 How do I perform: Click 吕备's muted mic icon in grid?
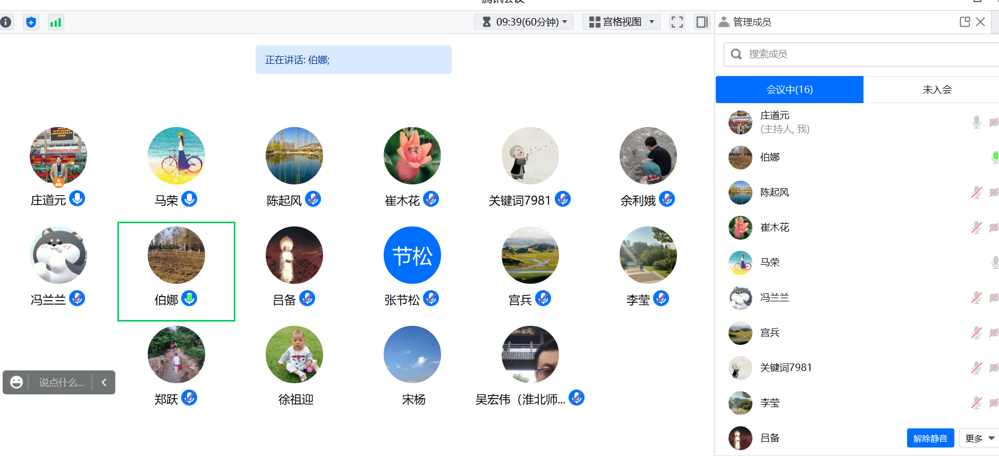point(307,298)
